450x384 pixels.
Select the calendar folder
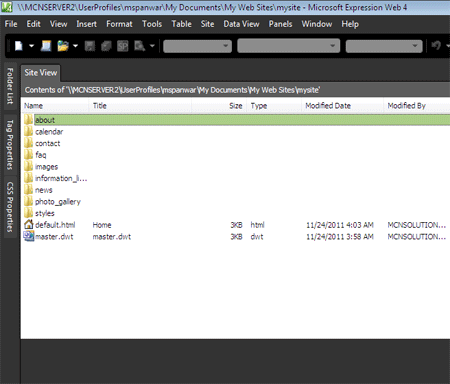point(49,132)
